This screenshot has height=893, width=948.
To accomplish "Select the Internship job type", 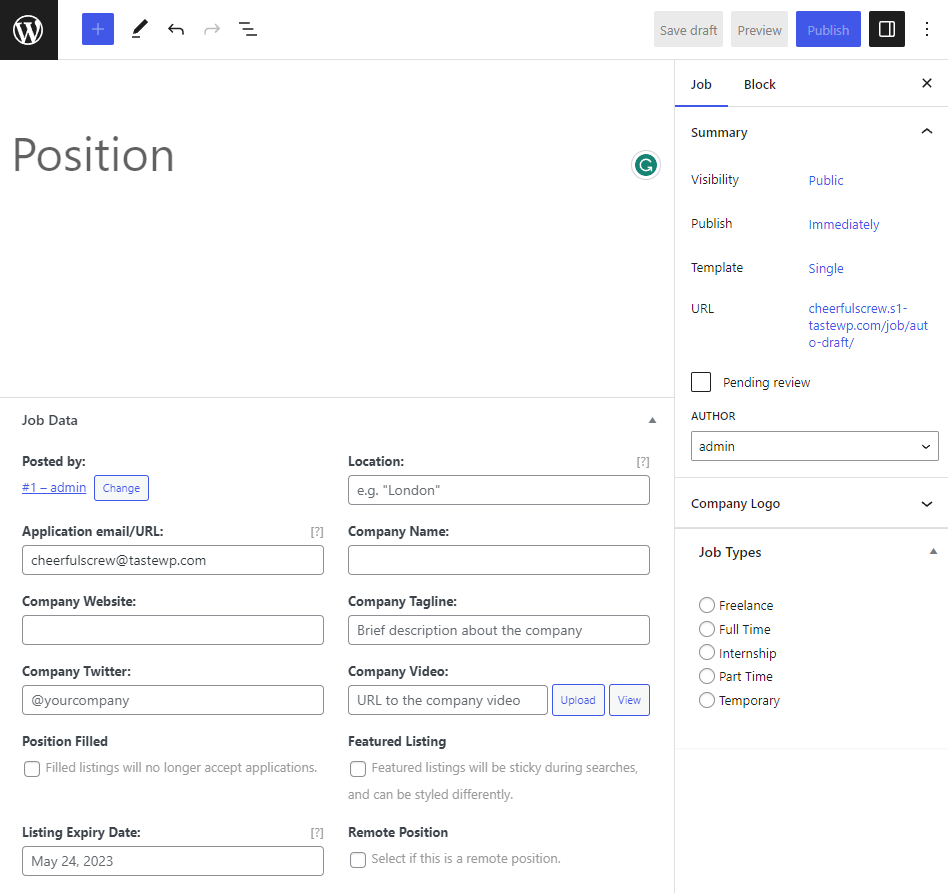I will click(707, 652).
